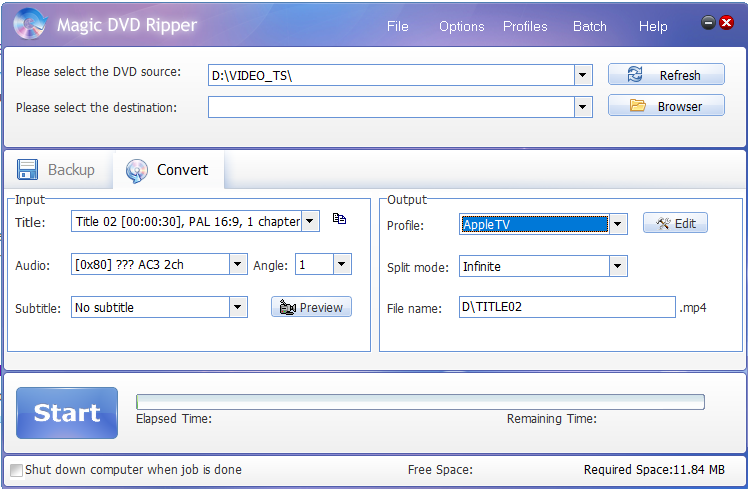Viewport: 748px width, 490px height.
Task: Open the Profiles menu
Action: coord(525,26)
